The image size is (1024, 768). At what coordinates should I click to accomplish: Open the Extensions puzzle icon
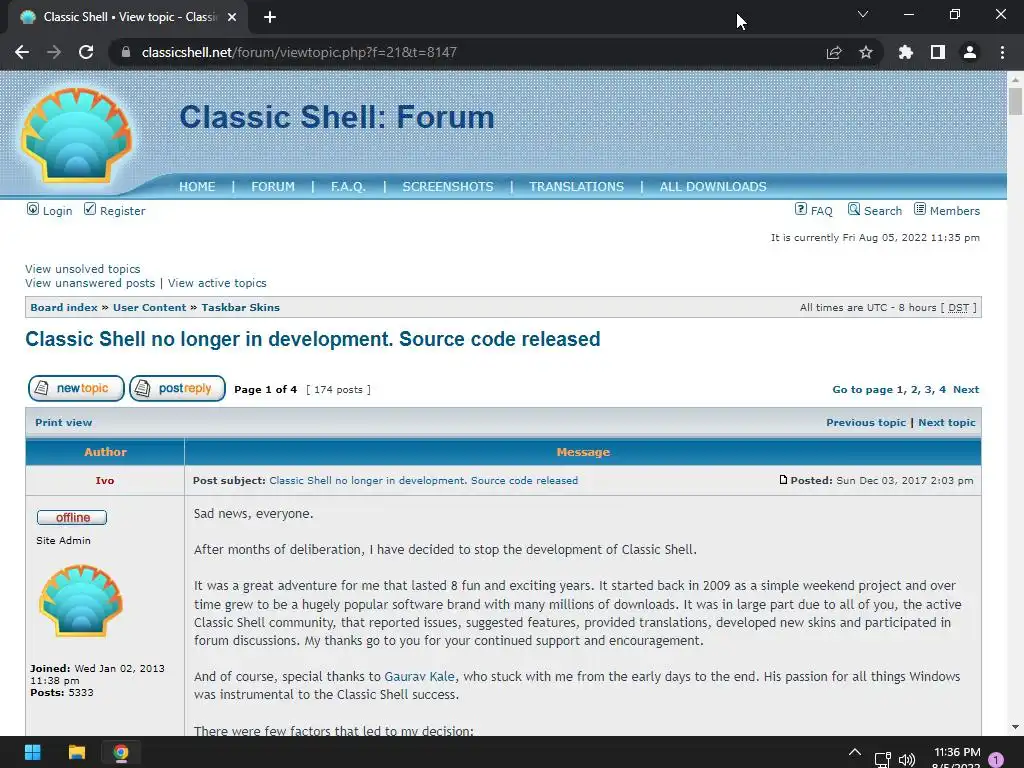[x=905, y=52]
